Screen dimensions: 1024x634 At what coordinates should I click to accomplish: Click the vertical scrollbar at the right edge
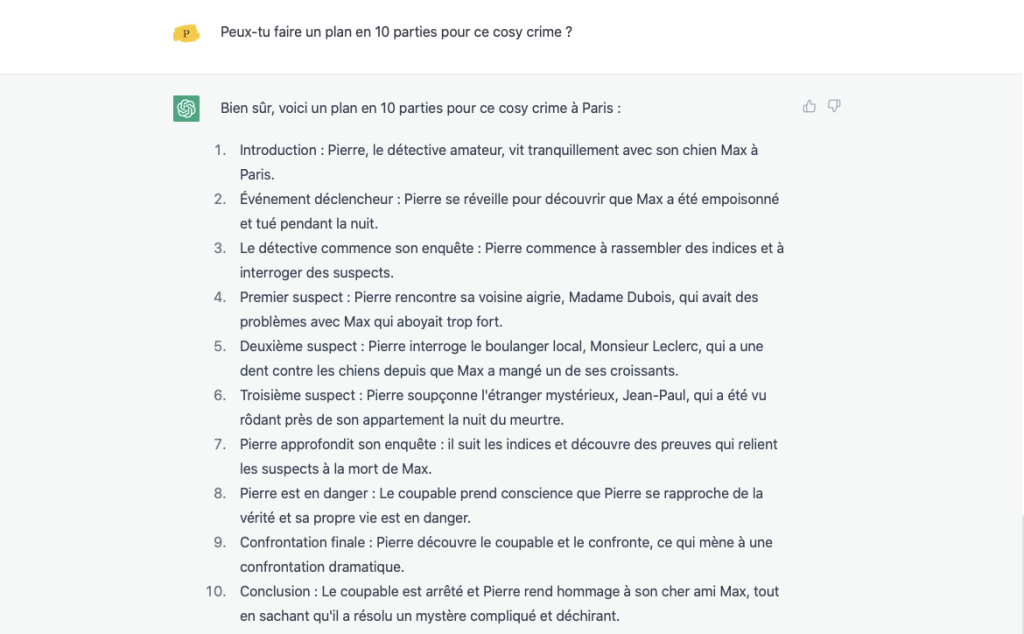[1021, 574]
